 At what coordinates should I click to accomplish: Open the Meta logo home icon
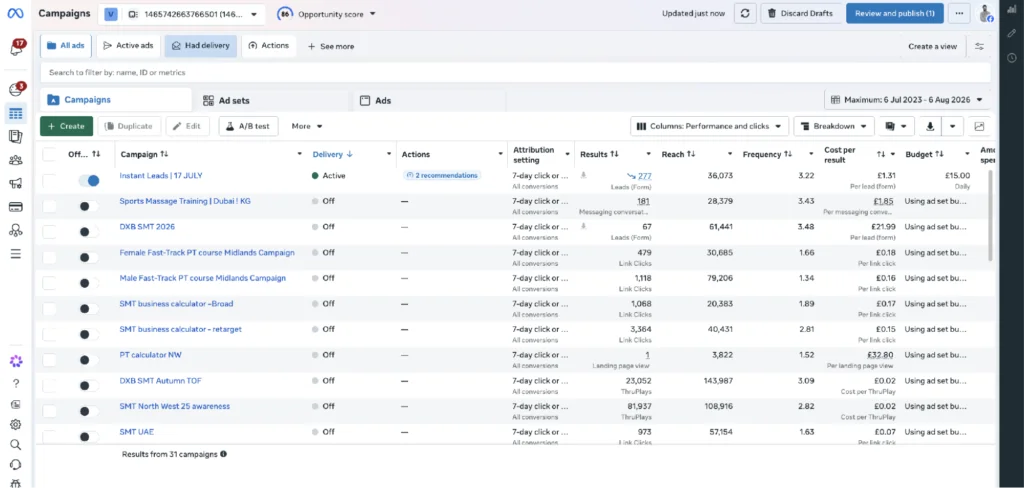pyautogui.click(x=16, y=14)
